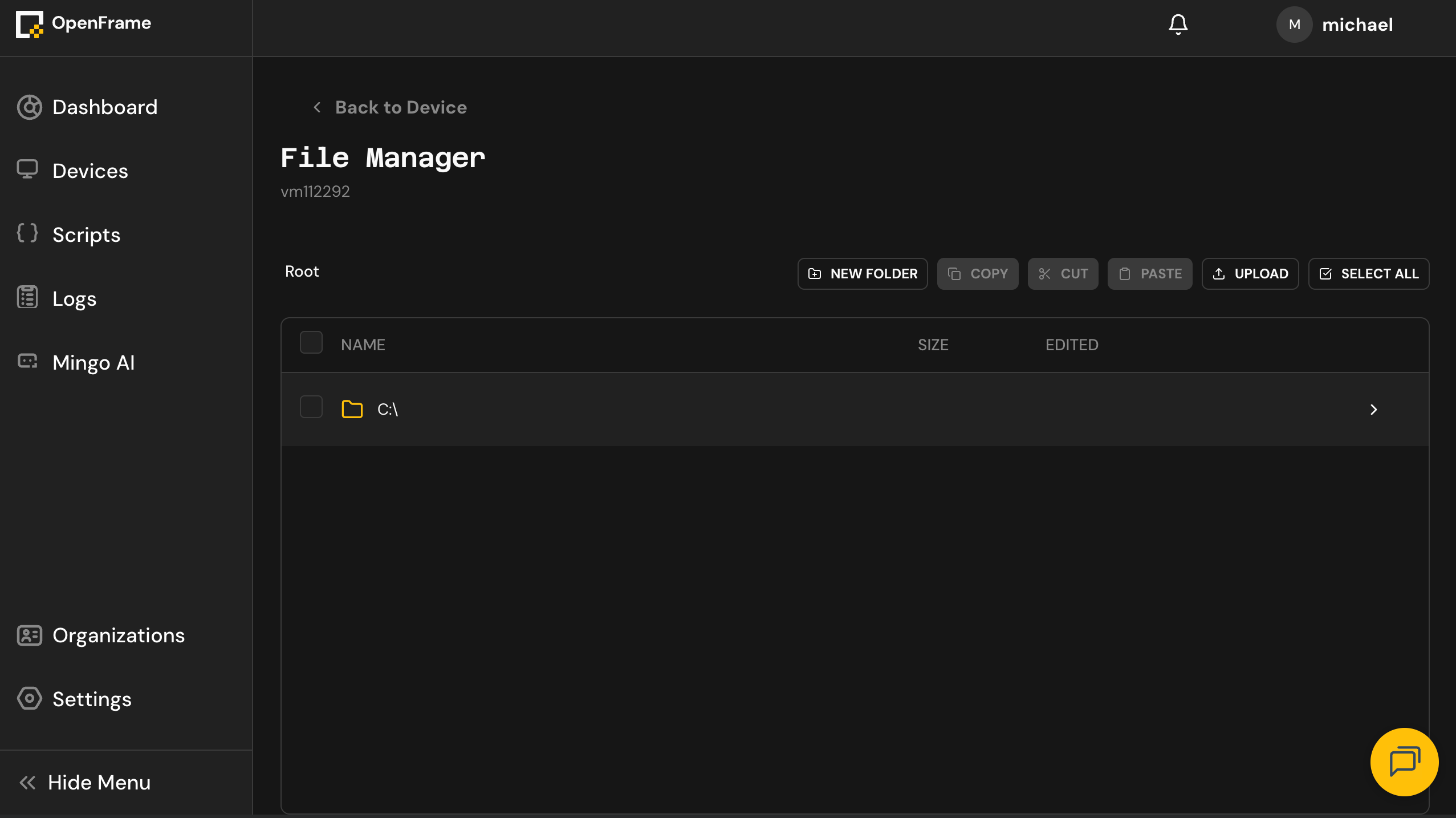Click the Select All button
Image resolution: width=1456 pixels, height=818 pixels.
coord(1369,274)
